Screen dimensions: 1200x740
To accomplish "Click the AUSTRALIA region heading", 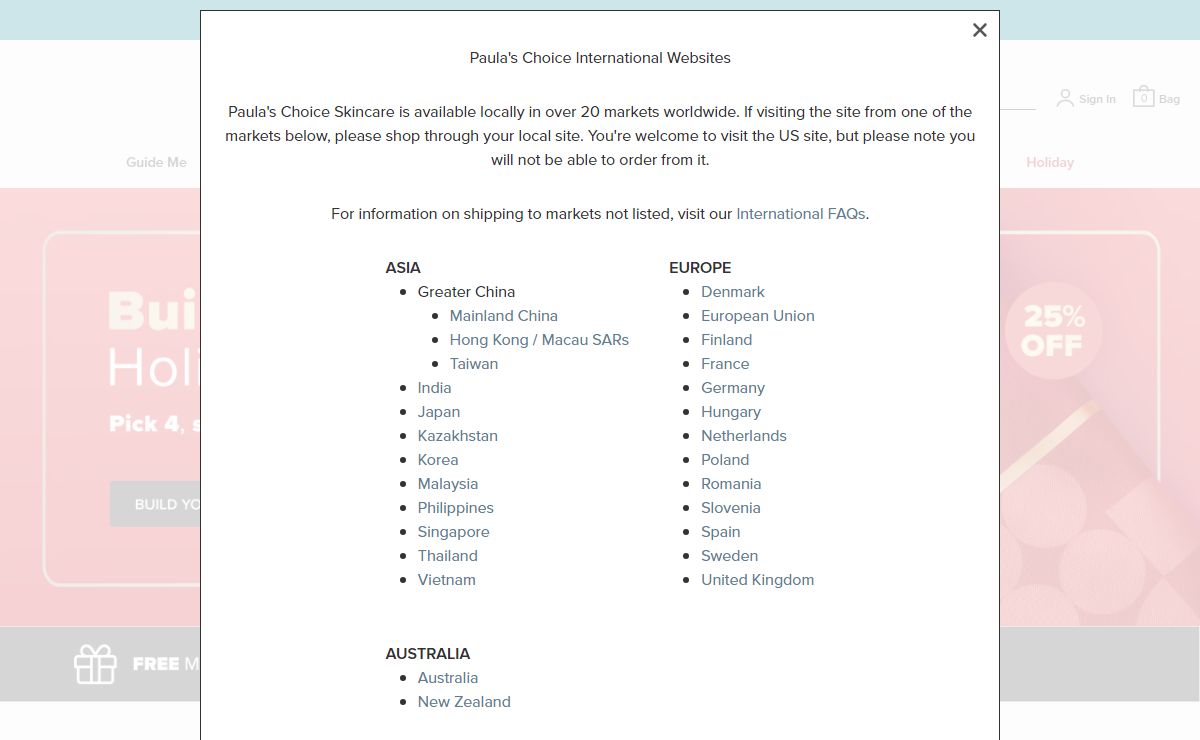I will click(x=428, y=654).
